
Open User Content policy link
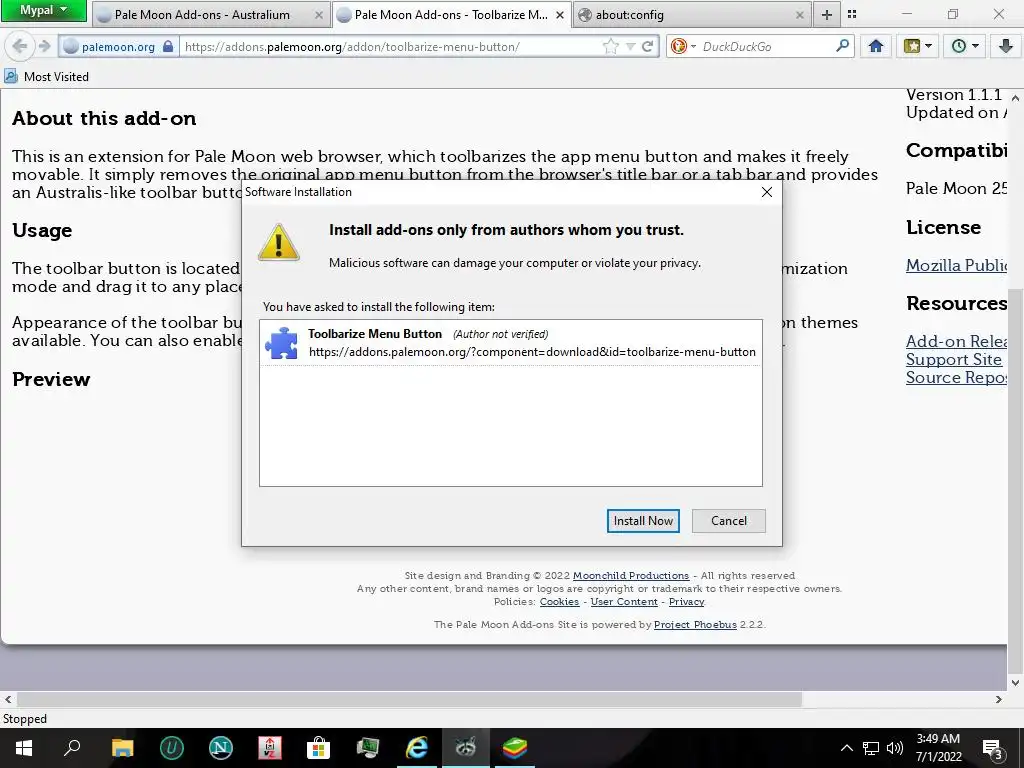click(624, 601)
